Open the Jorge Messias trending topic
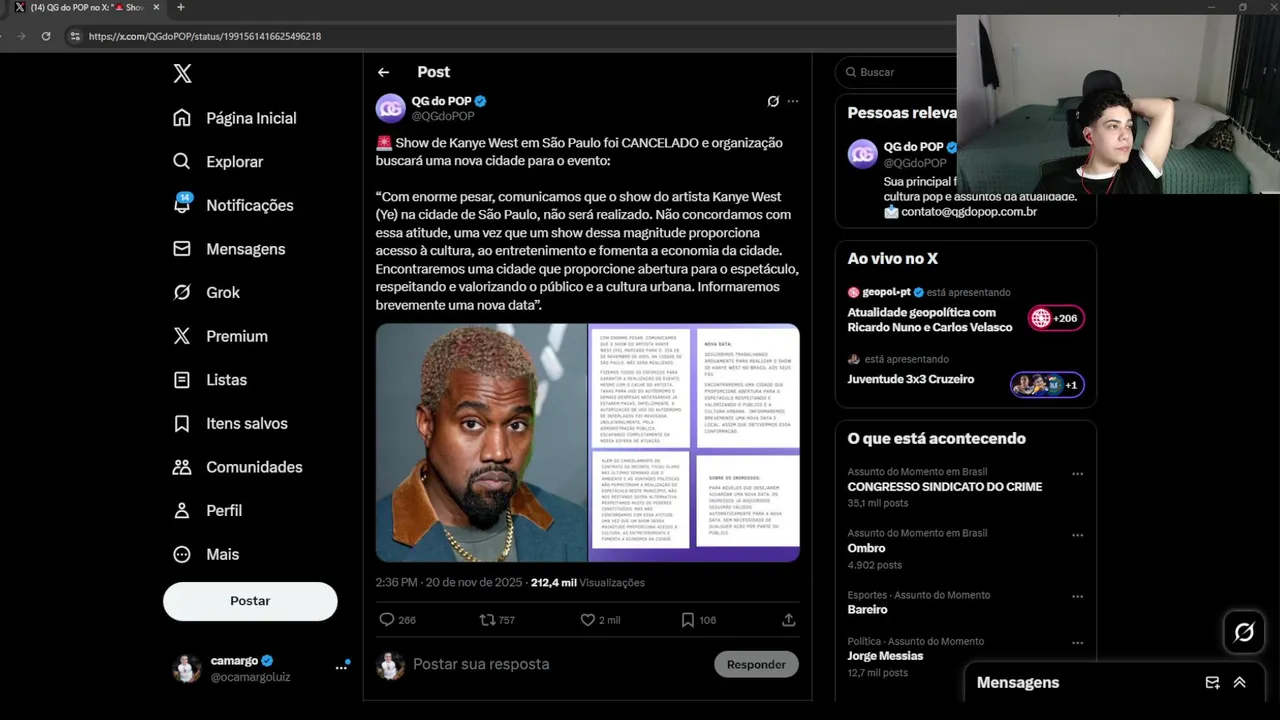 [886, 656]
